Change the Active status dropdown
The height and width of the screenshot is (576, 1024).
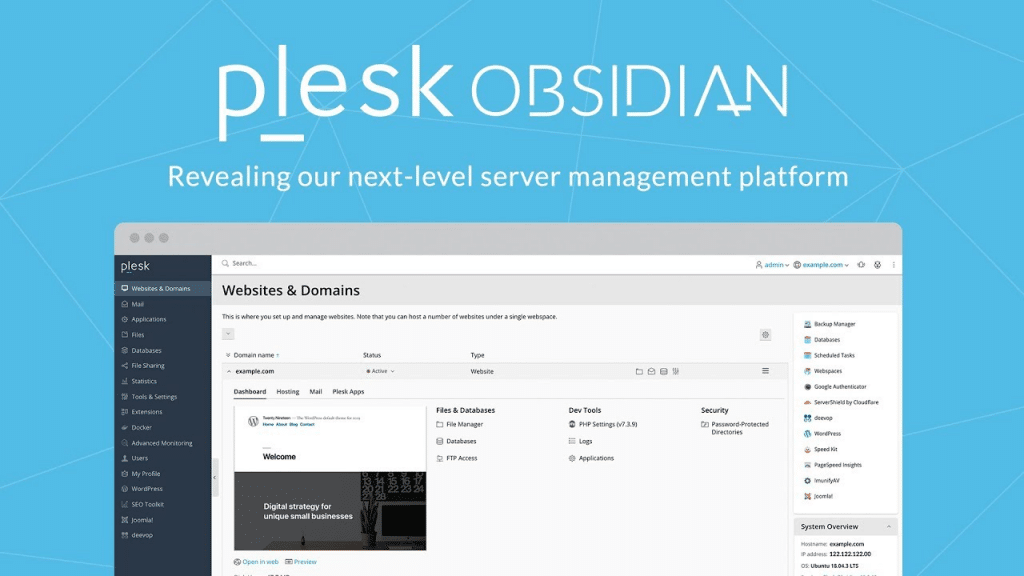click(x=380, y=371)
